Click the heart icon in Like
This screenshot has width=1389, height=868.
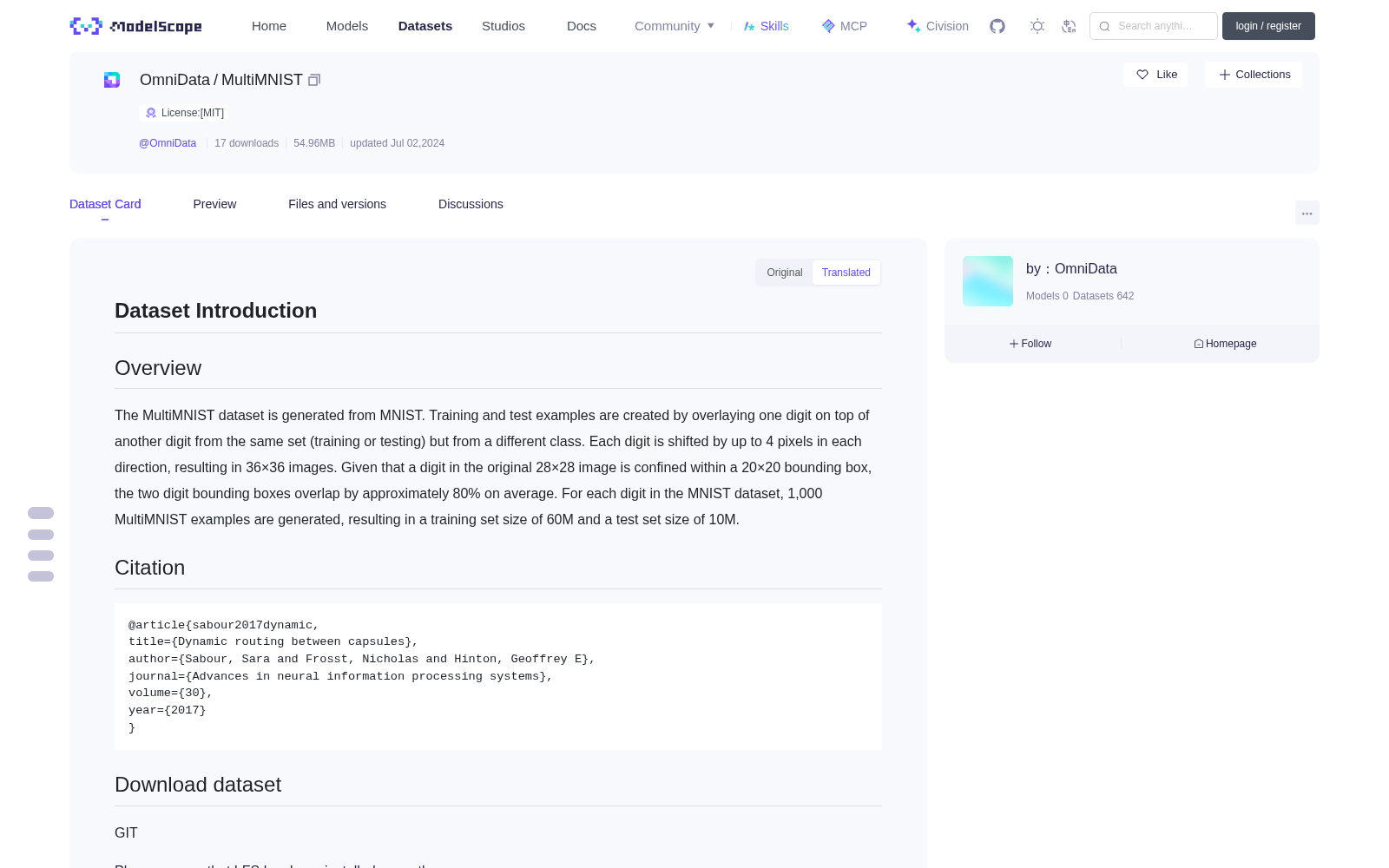[x=1142, y=75]
